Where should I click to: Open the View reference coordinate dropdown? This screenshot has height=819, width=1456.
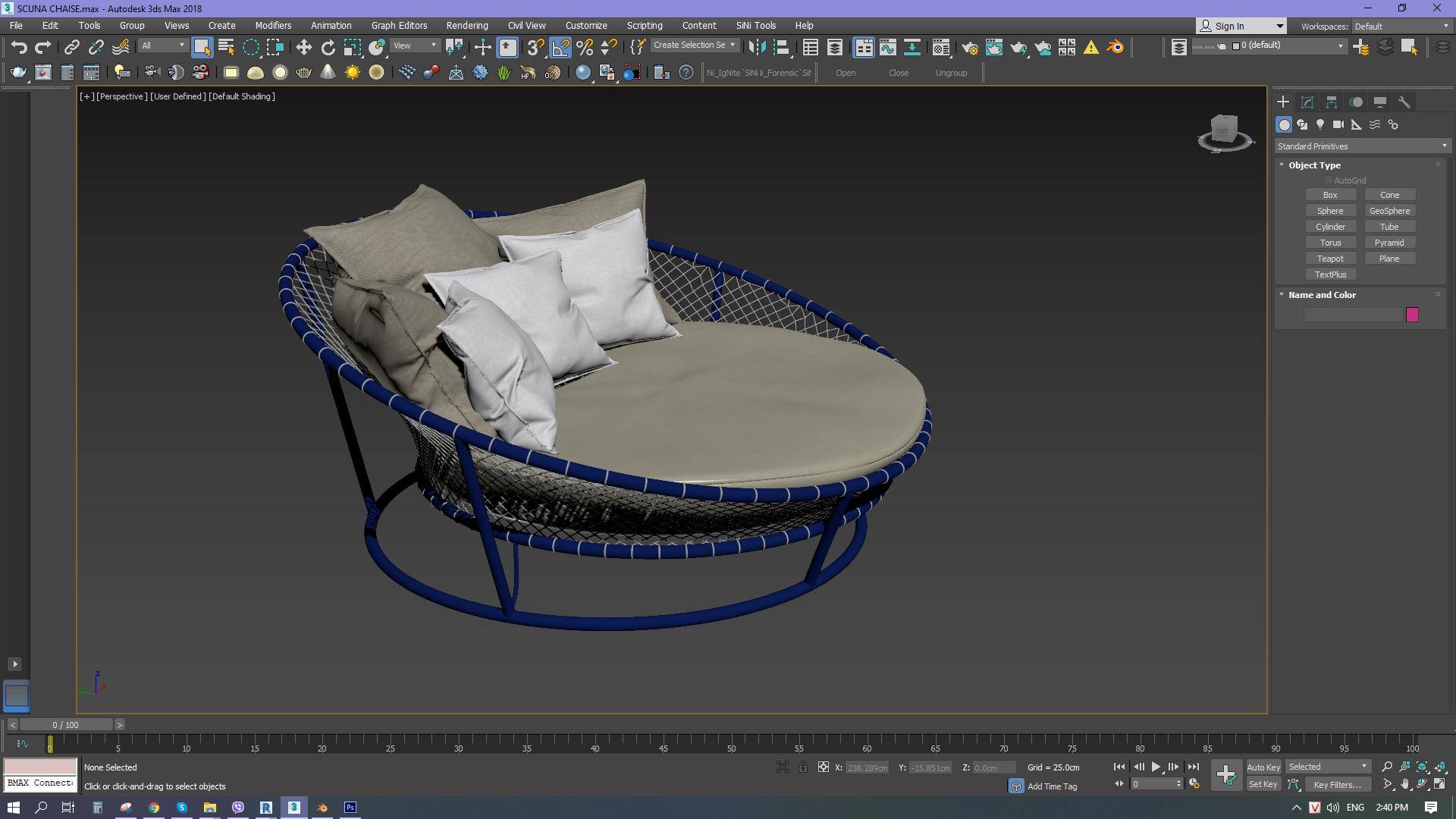(415, 45)
